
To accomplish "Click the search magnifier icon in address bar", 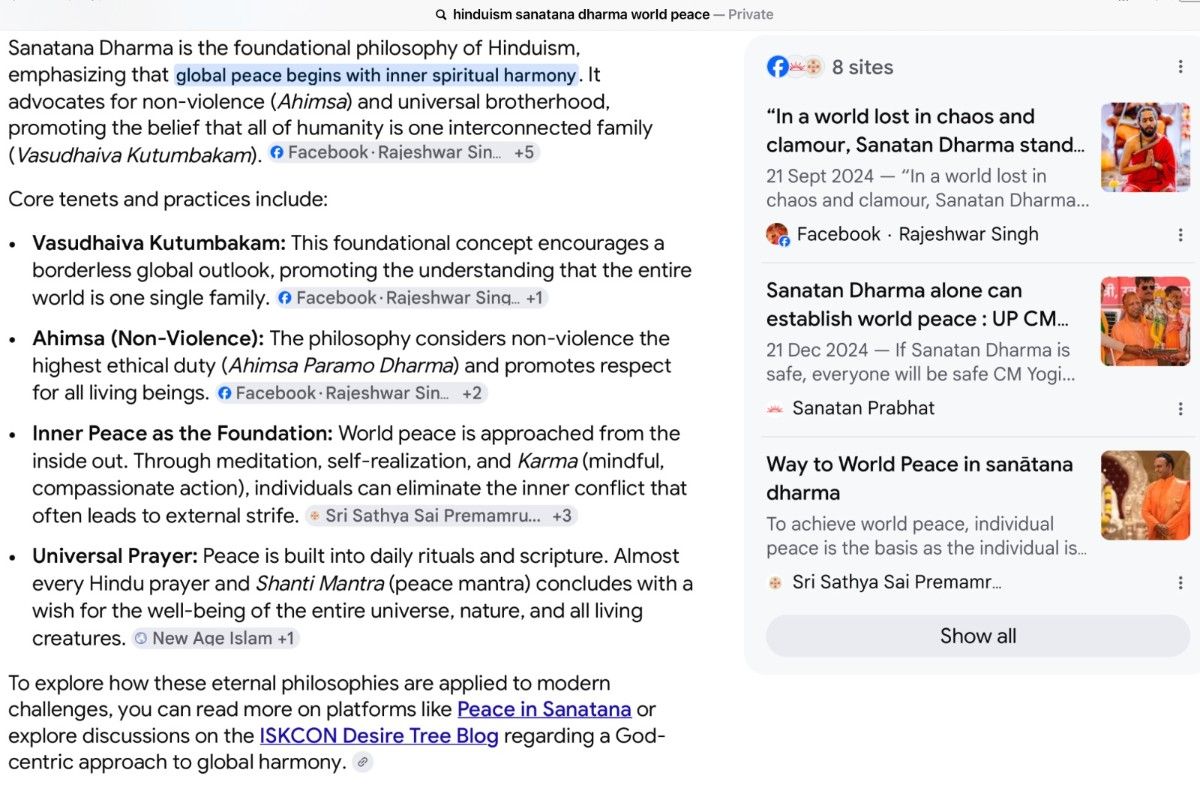I will (x=442, y=14).
